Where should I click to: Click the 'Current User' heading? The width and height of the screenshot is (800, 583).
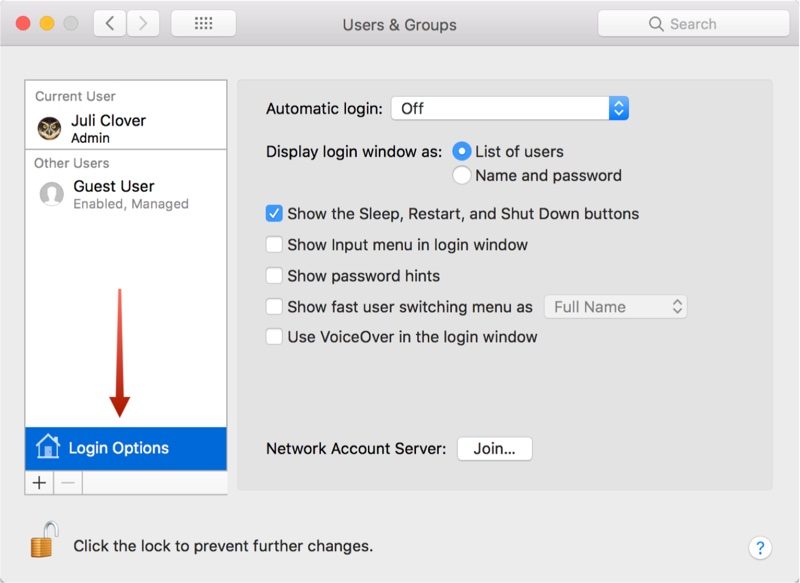tap(75, 96)
